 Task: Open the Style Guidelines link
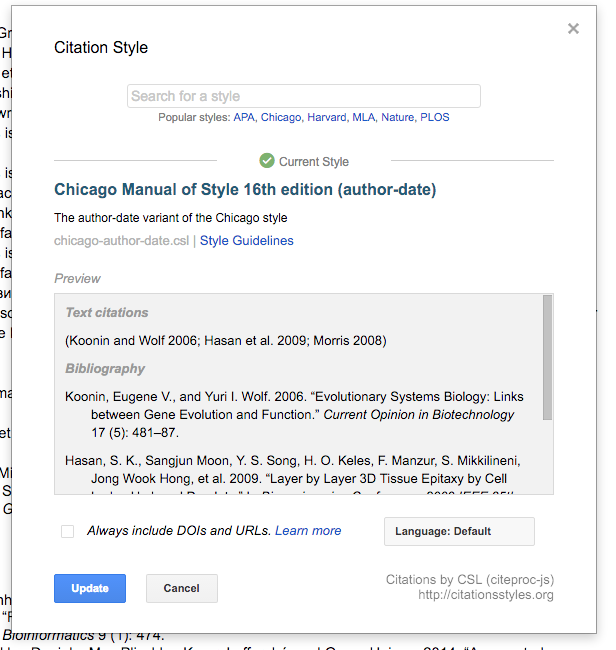pos(247,241)
